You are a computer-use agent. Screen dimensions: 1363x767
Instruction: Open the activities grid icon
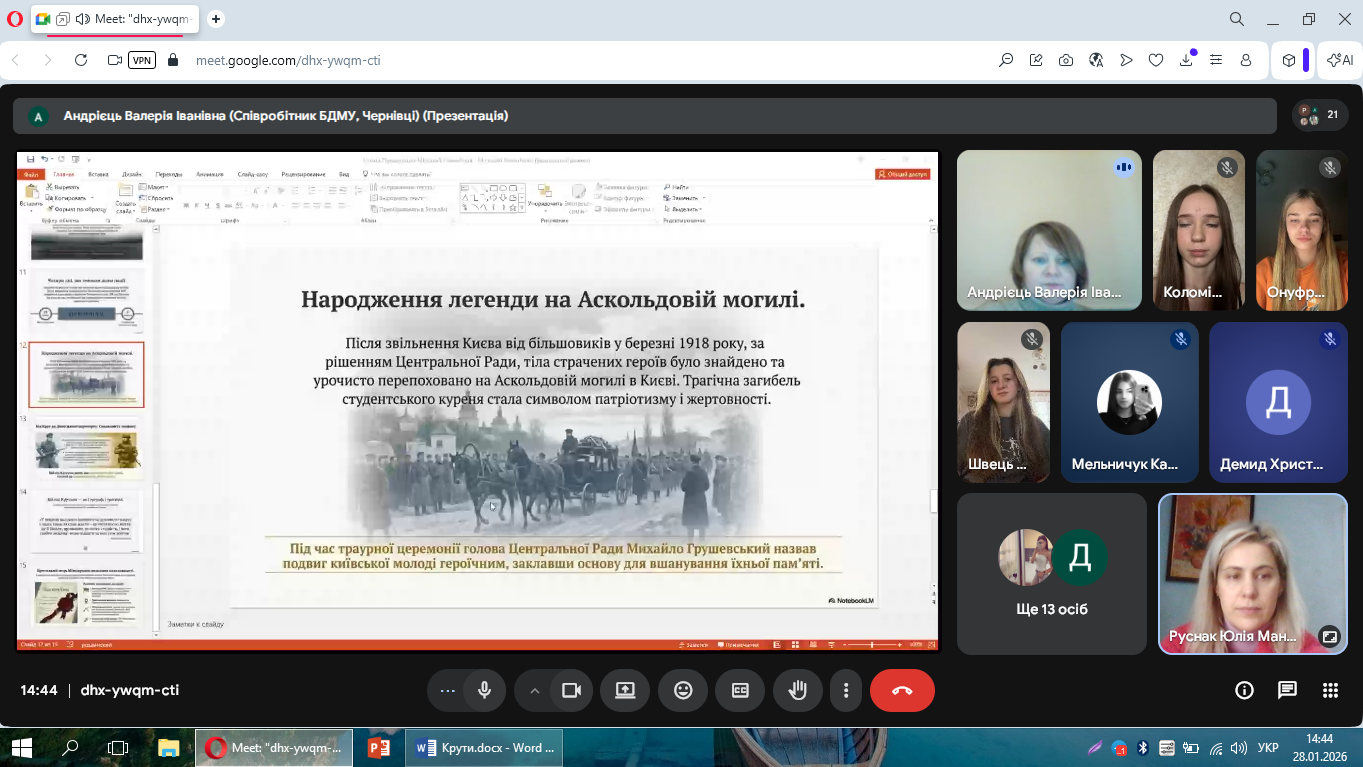(1330, 690)
